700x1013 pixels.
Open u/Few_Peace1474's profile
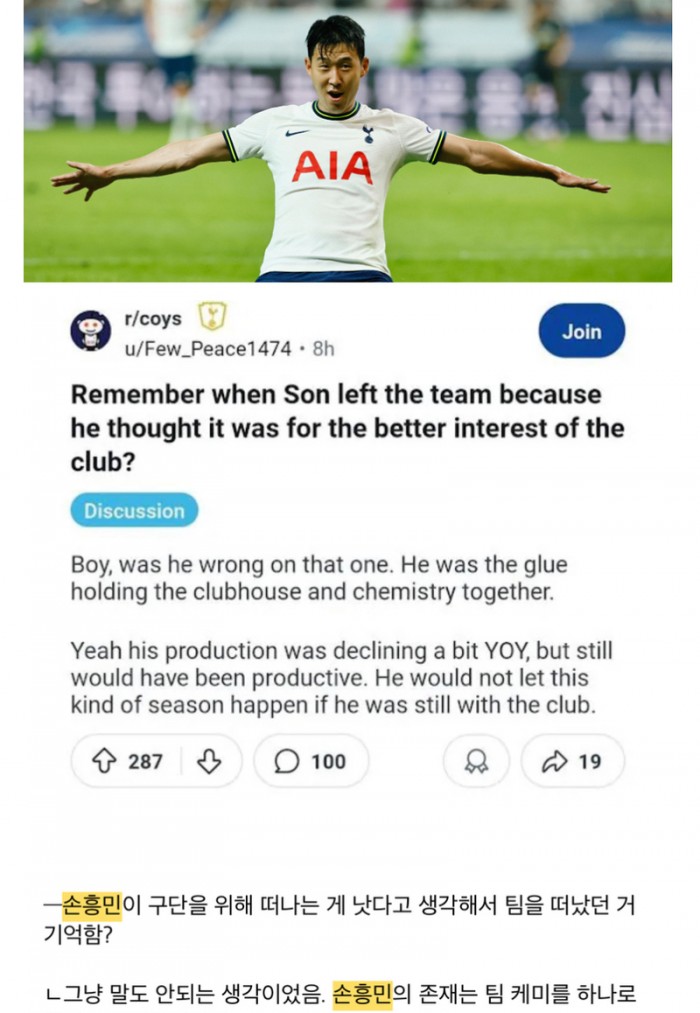coord(208,348)
